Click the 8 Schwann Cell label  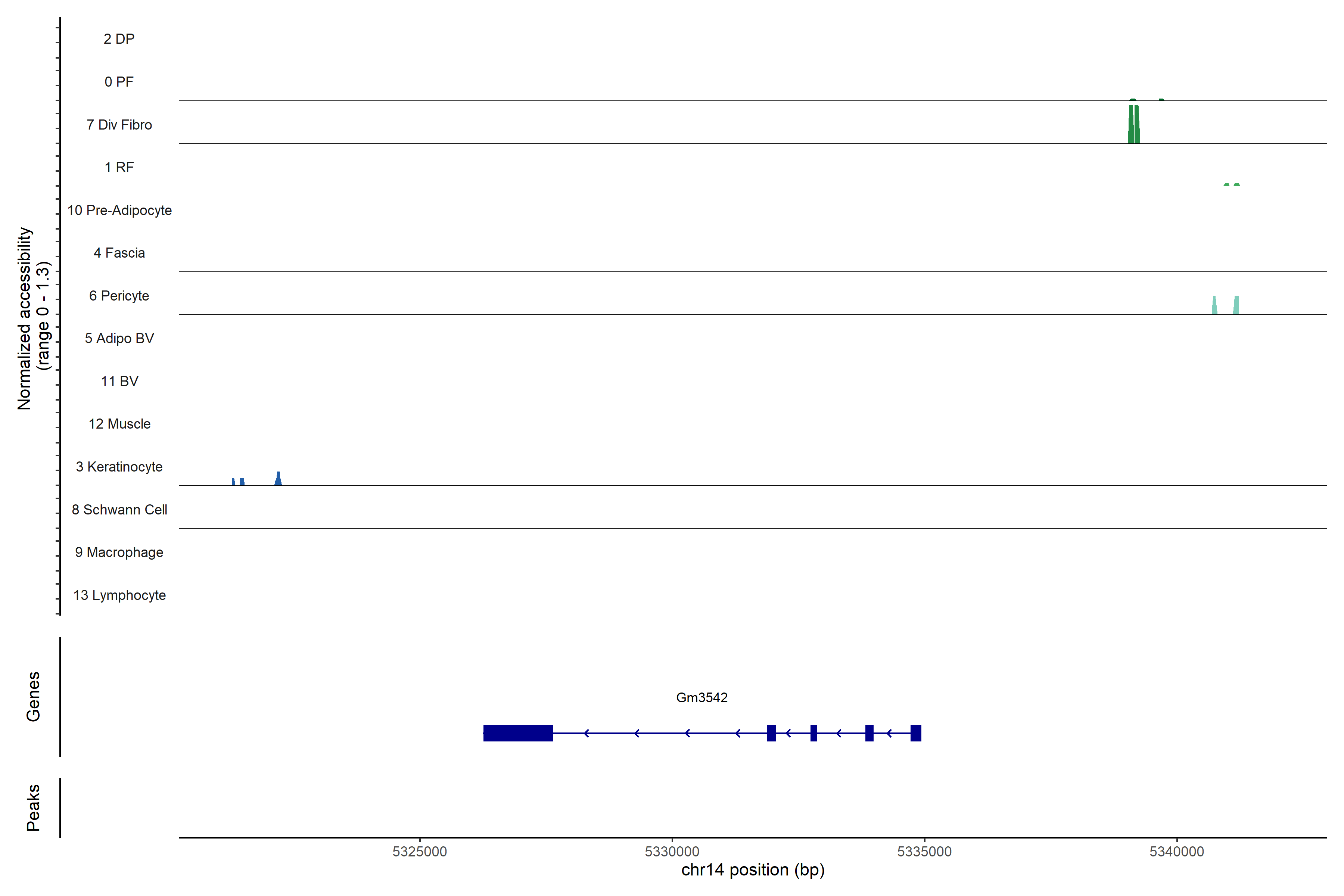[x=119, y=510]
